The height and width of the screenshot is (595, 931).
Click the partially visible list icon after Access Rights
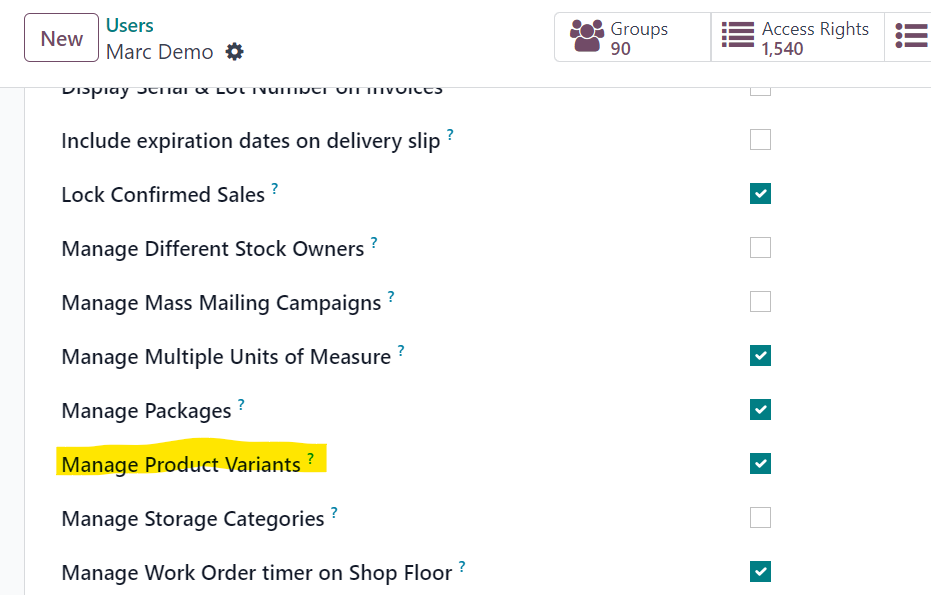point(911,36)
